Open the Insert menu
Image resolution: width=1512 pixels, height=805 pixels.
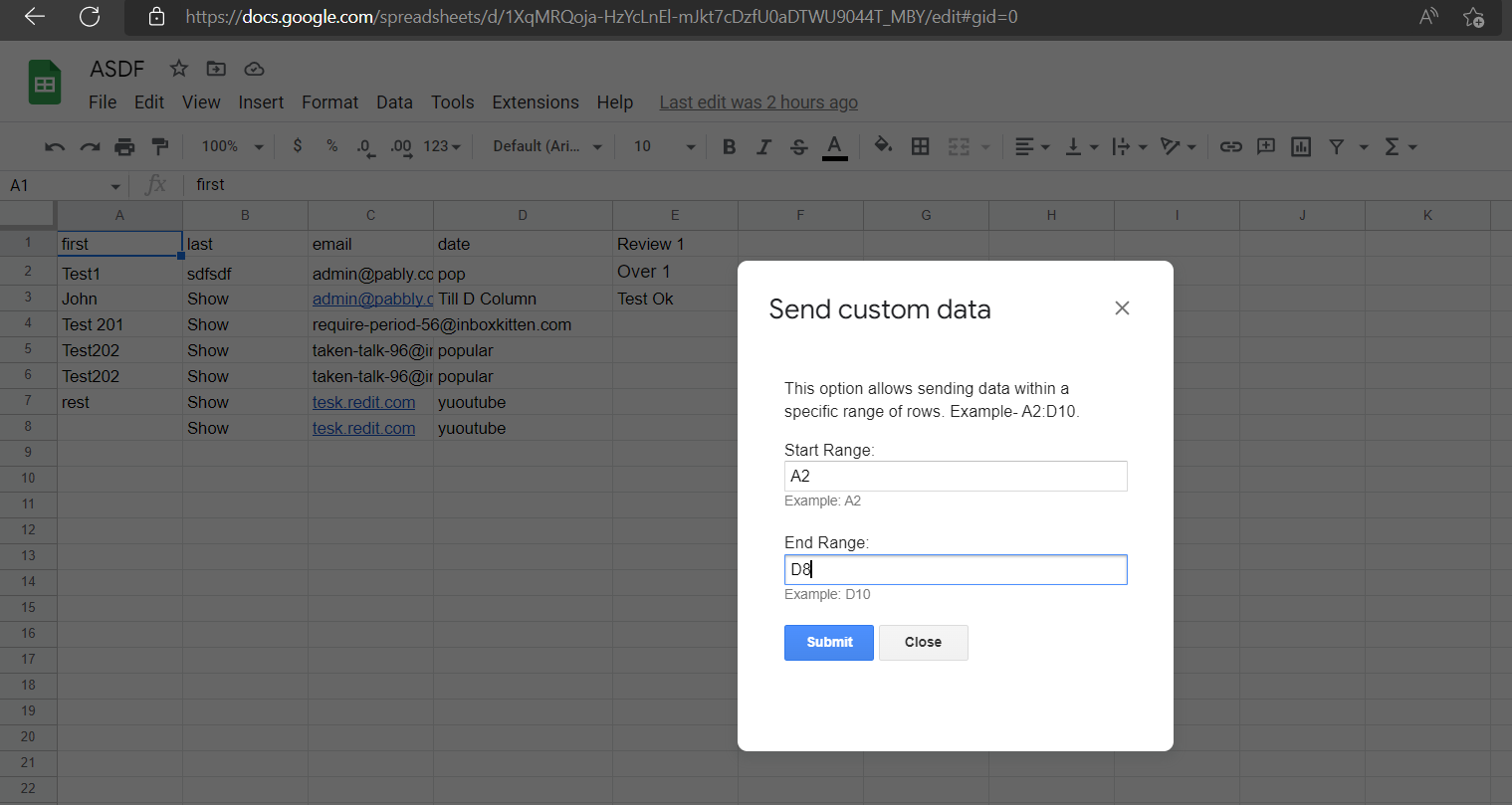click(261, 102)
